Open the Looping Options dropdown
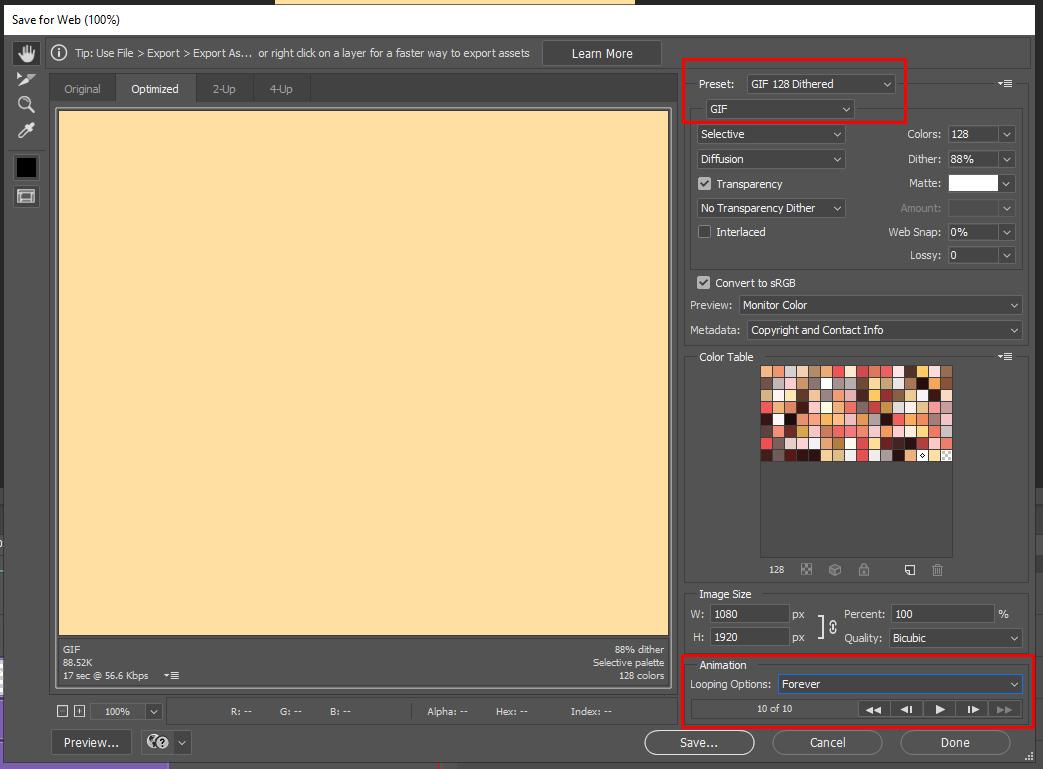This screenshot has width=1043, height=769. (x=898, y=684)
